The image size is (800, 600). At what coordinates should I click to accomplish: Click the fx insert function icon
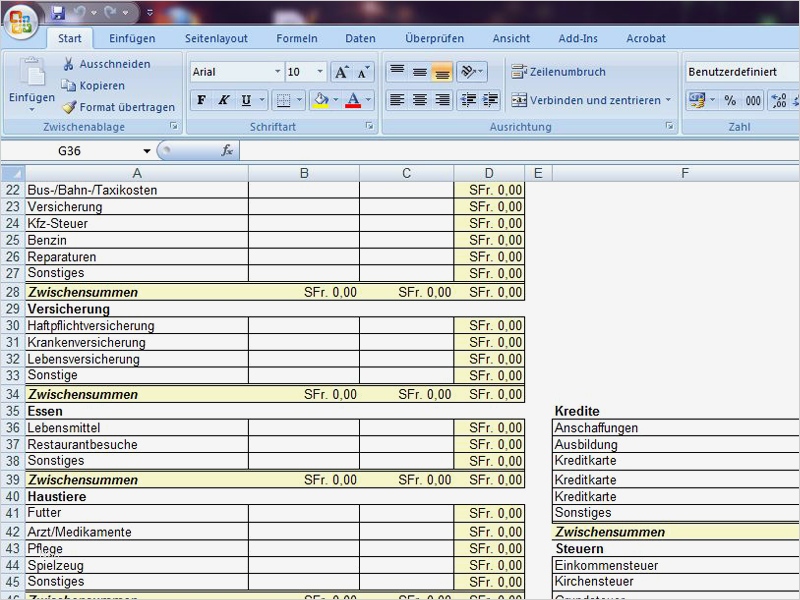(x=227, y=151)
